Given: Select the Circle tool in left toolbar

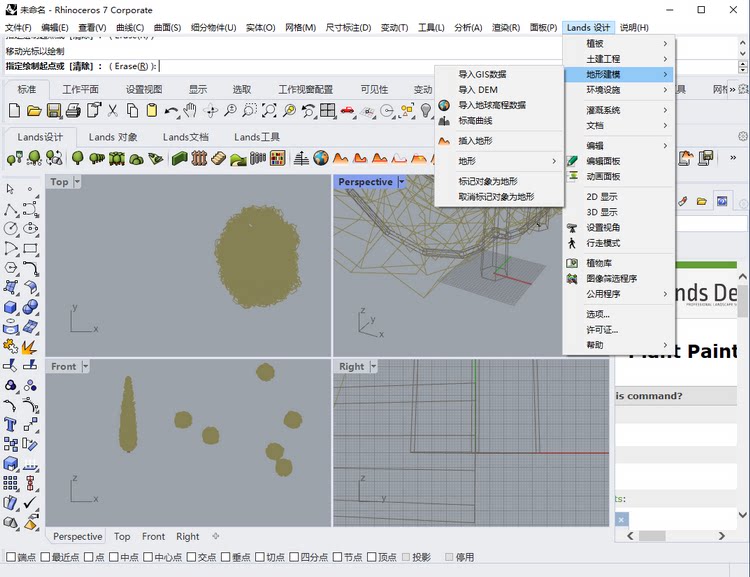Looking at the screenshot, I should [x=11, y=229].
